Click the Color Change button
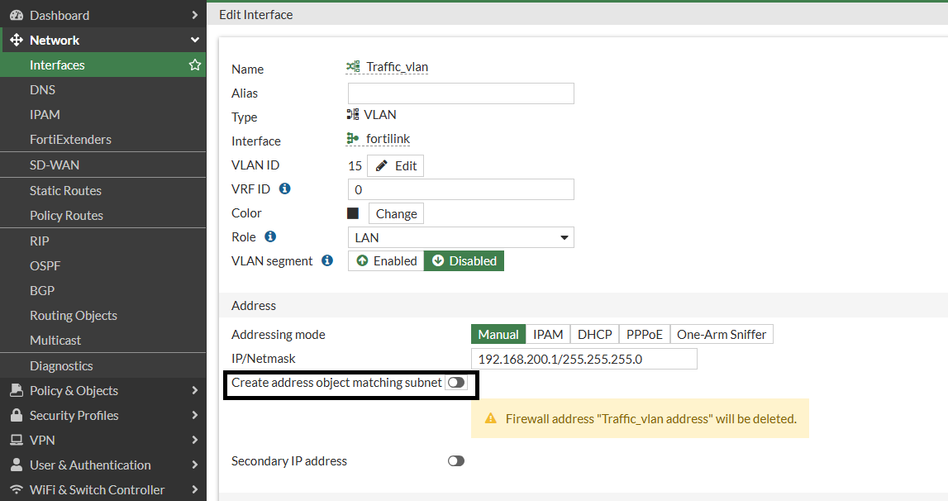 [x=396, y=214]
